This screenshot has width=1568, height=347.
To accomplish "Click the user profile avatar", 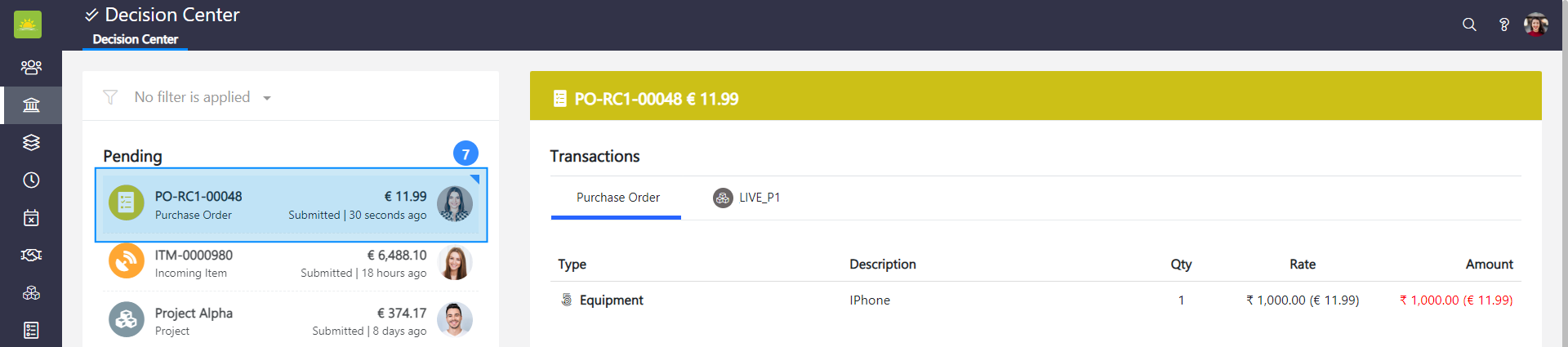I will 1535,24.
